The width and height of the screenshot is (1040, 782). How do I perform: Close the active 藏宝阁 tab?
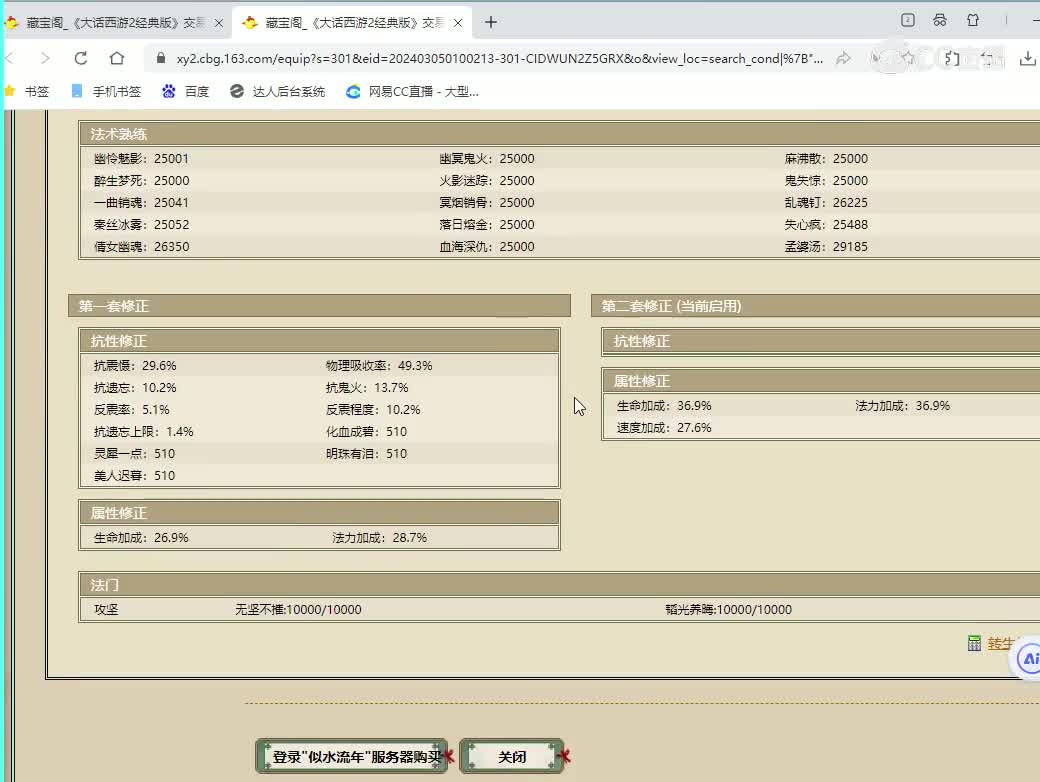(458, 23)
